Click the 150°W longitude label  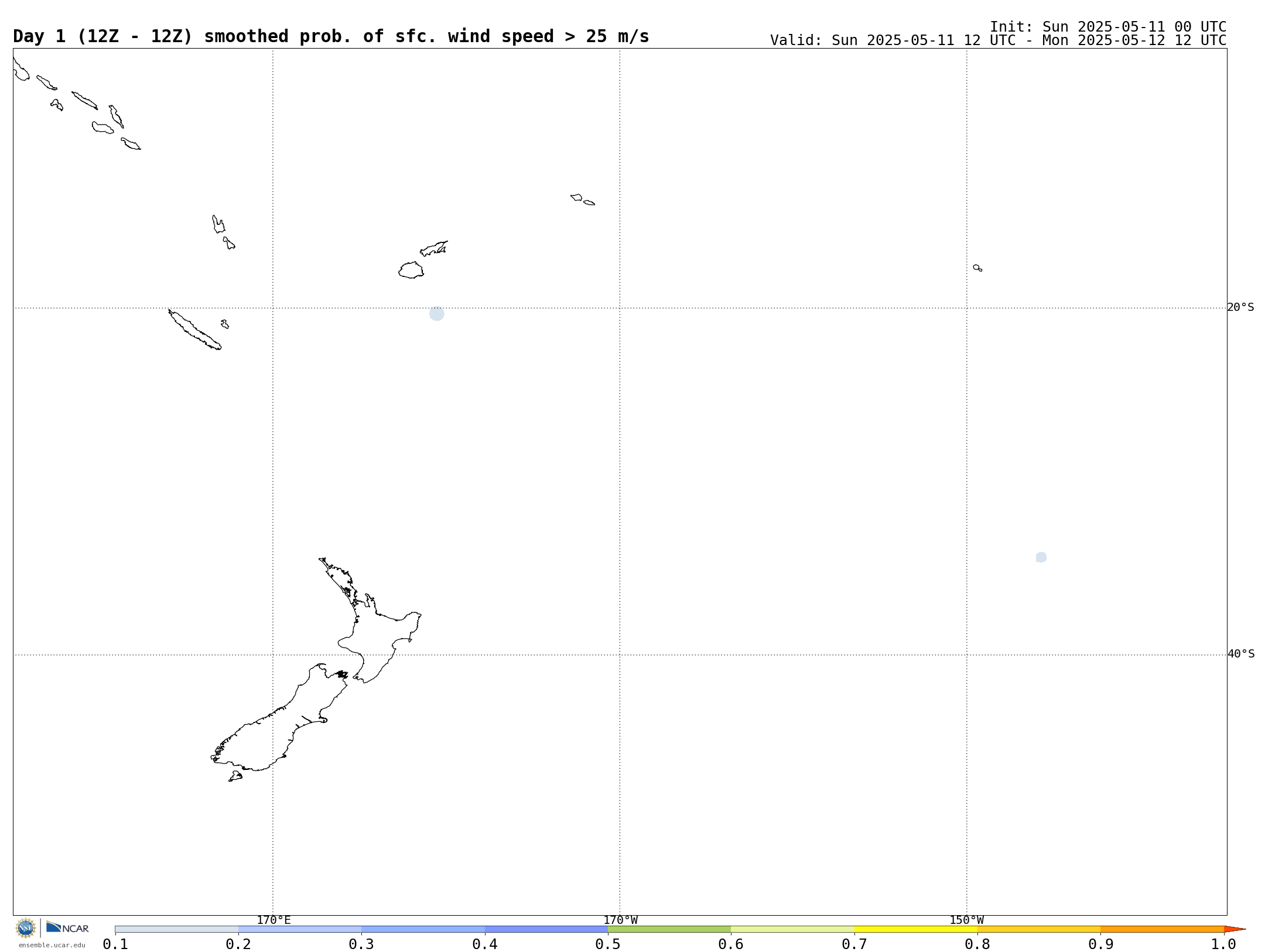[x=966, y=920]
